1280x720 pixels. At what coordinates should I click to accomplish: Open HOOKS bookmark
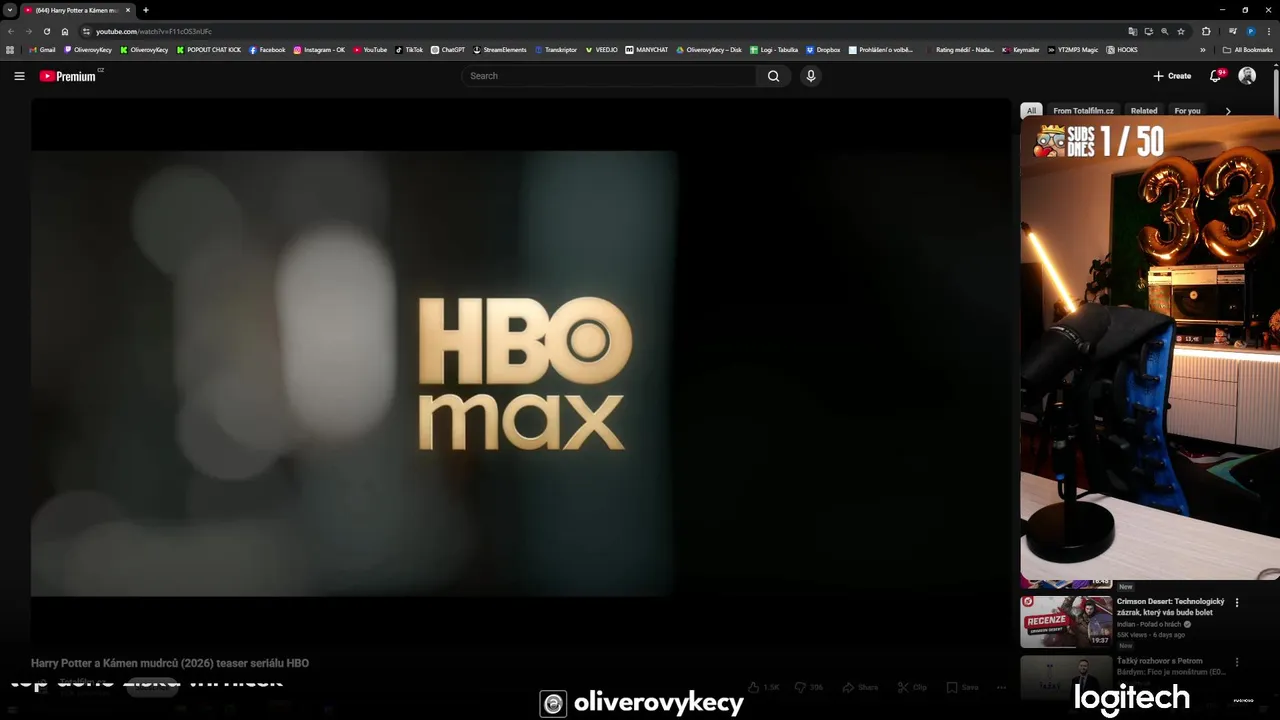click(1122, 49)
